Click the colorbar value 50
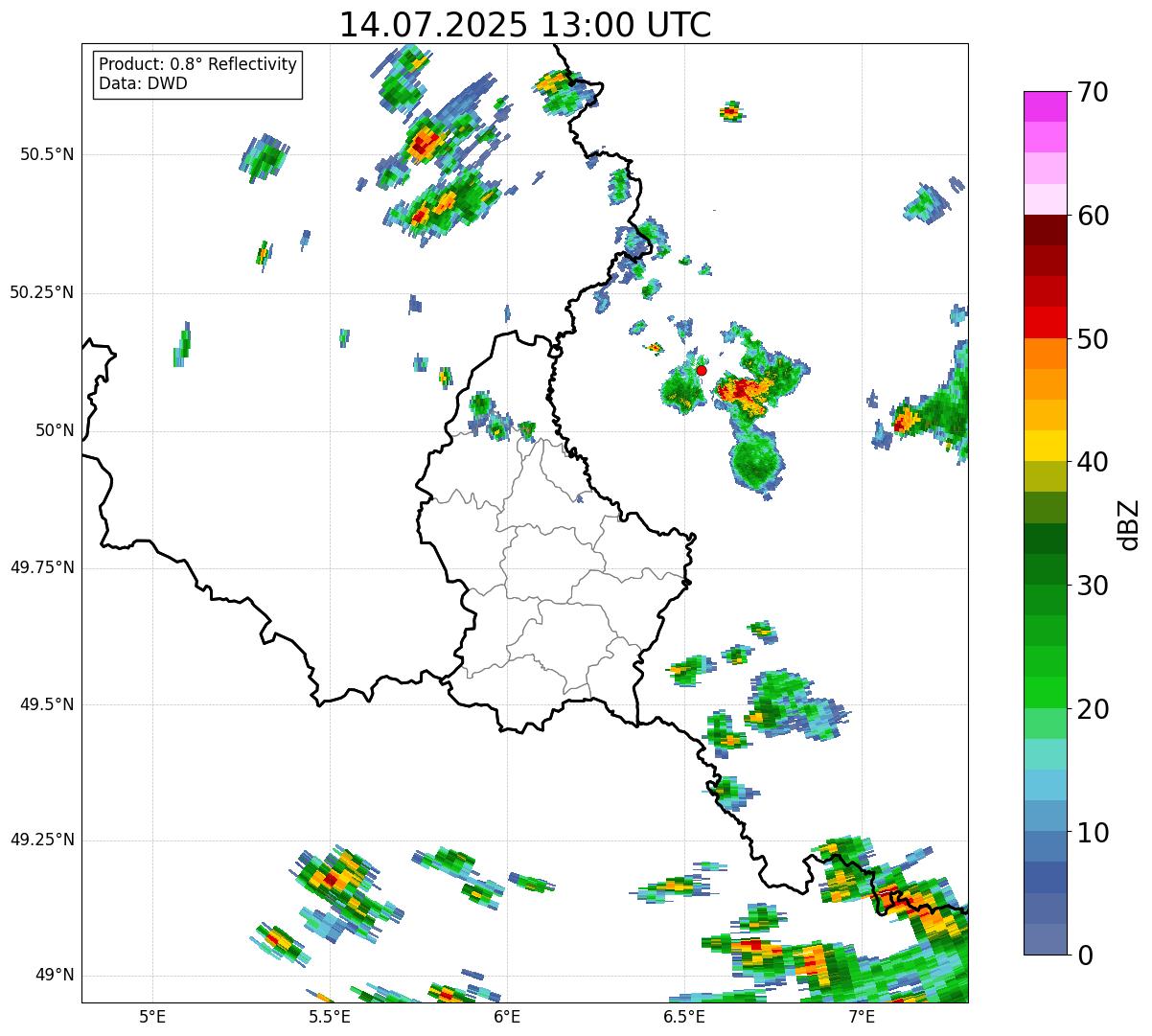 coord(1093,339)
